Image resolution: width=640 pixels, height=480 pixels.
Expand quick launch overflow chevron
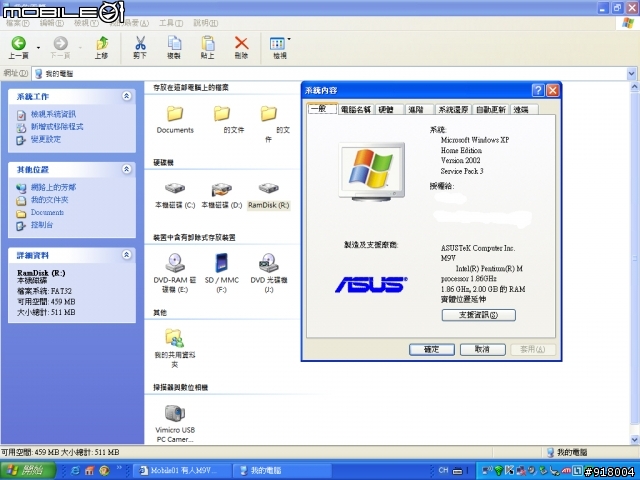point(119,467)
